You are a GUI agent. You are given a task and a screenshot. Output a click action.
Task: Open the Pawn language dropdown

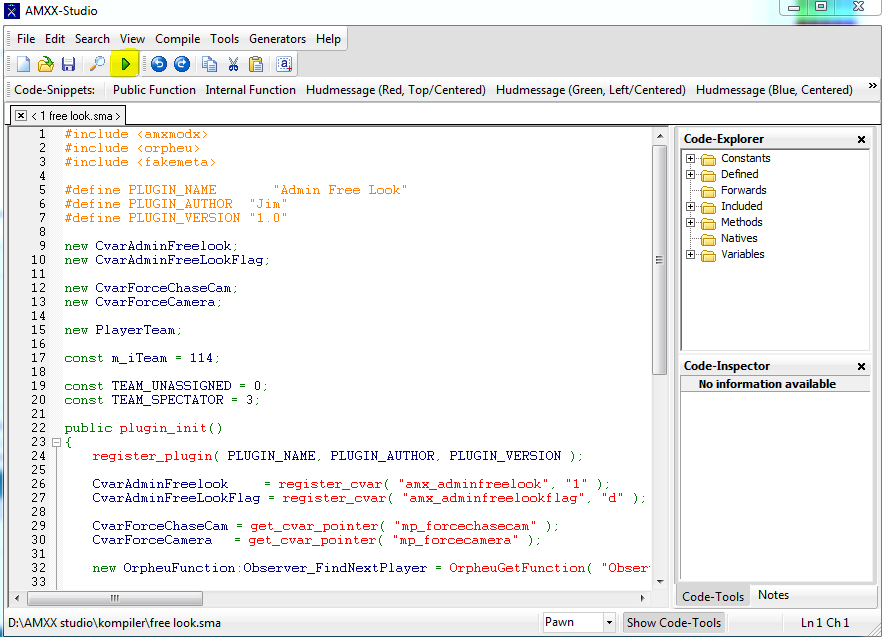[609, 622]
